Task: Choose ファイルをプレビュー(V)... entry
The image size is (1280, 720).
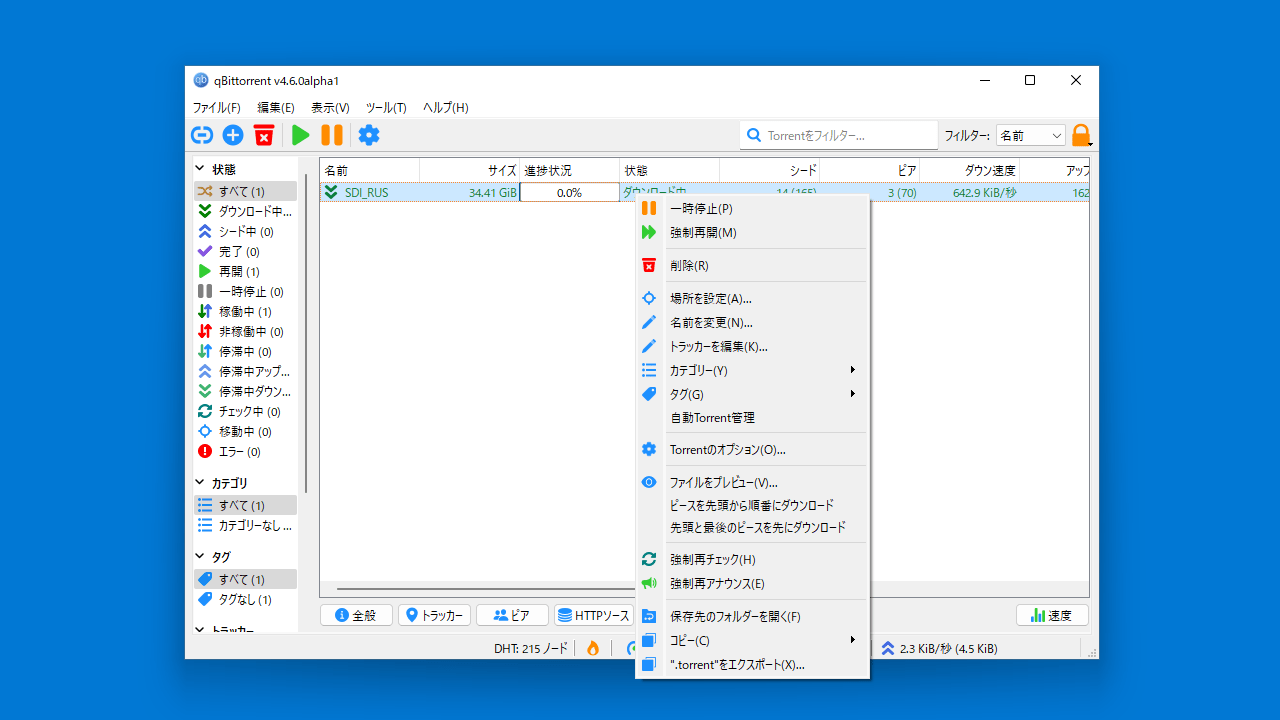Action: [752, 482]
